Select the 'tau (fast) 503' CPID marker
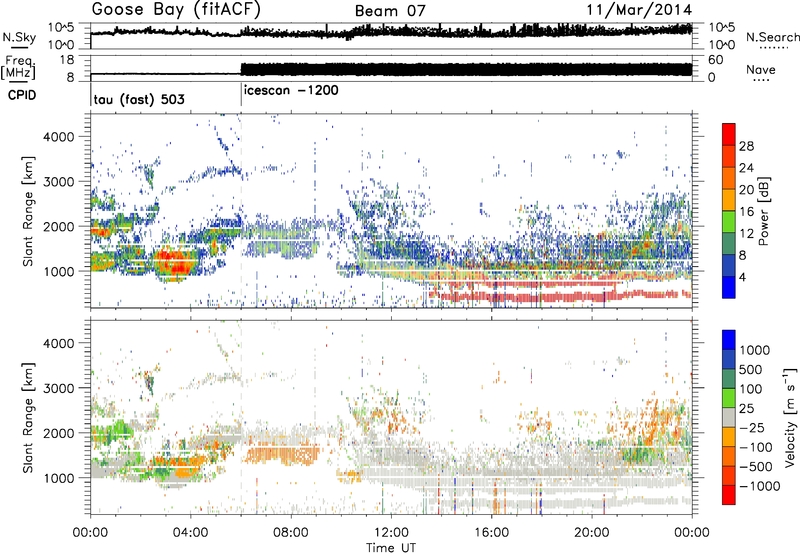Image resolution: width=800 pixels, height=554 pixels. (x=139, y=99)
